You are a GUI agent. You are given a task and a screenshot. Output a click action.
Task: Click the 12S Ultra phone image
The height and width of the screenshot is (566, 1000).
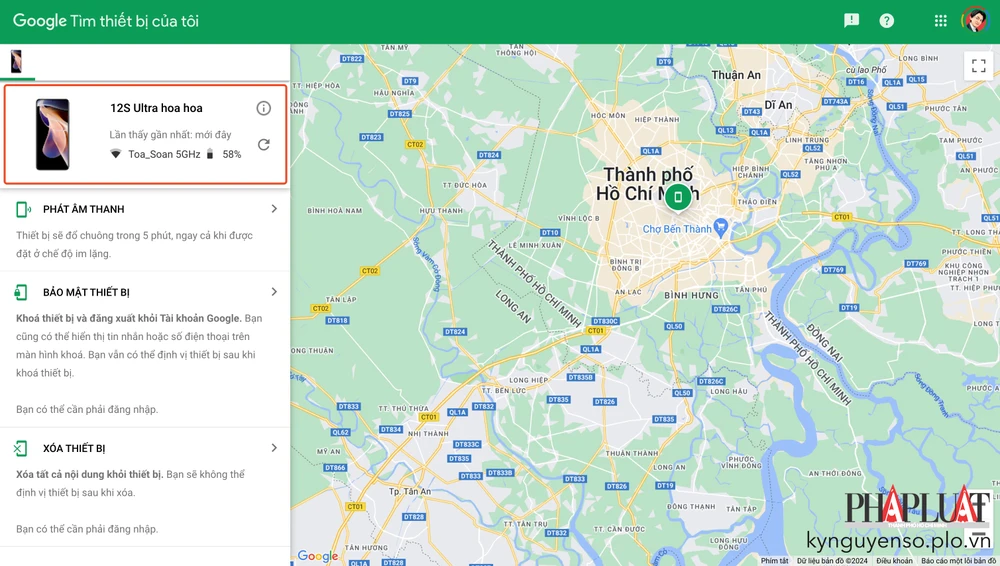(x=52, y=135)
